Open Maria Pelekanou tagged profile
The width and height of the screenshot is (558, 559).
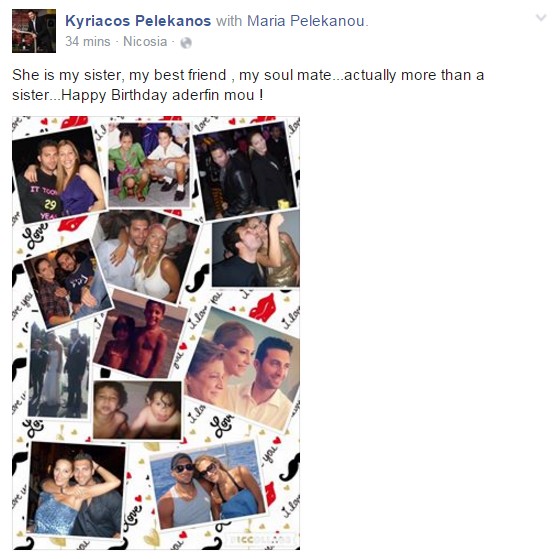pos(306,21)
